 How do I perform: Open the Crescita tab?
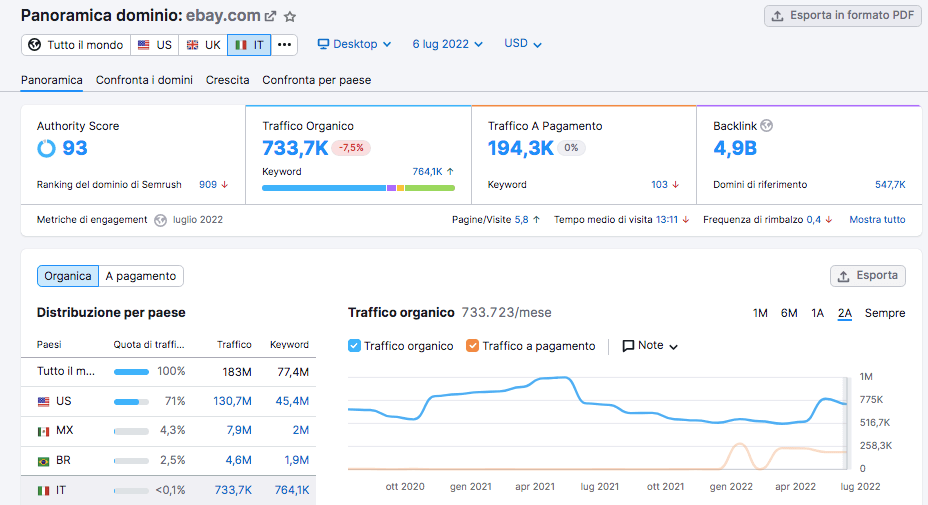[227, 80]
